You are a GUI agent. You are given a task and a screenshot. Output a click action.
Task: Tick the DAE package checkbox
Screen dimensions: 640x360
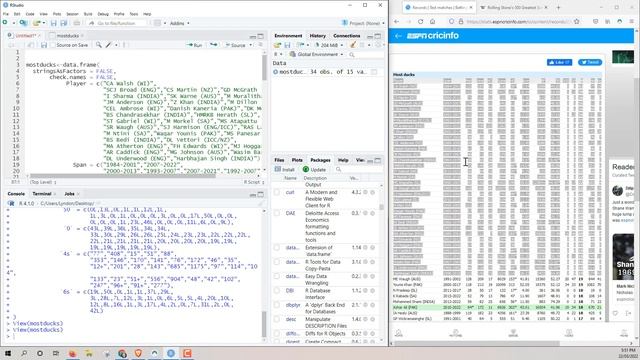click(277, 213)
